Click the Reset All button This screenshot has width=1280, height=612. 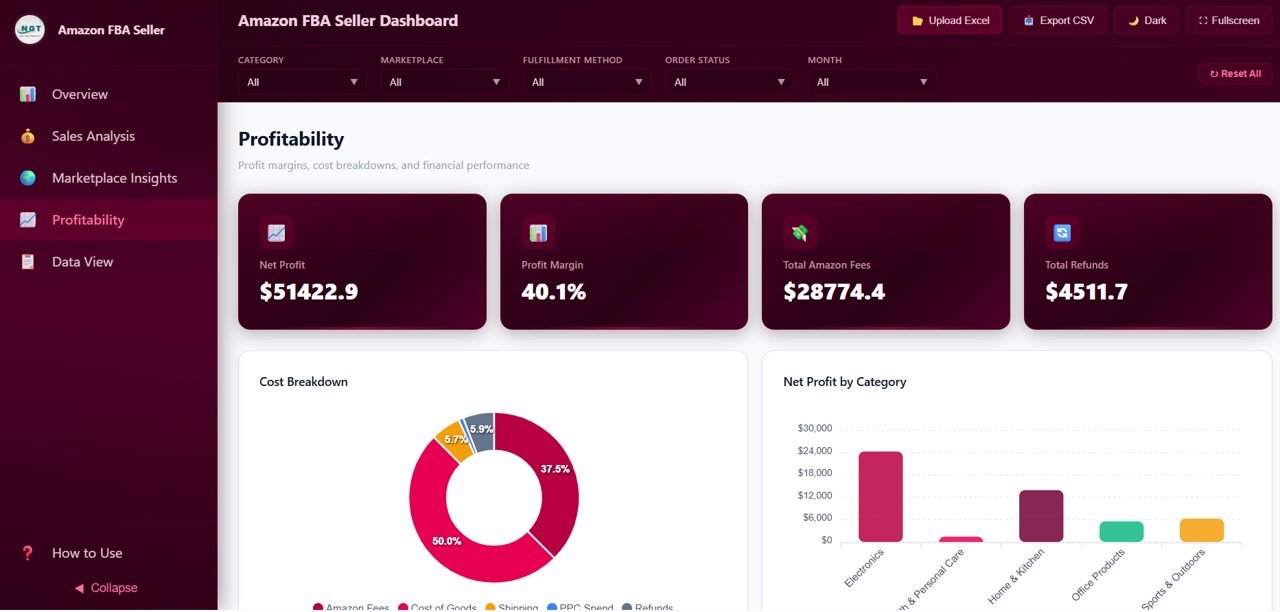tap(1235, 73)
